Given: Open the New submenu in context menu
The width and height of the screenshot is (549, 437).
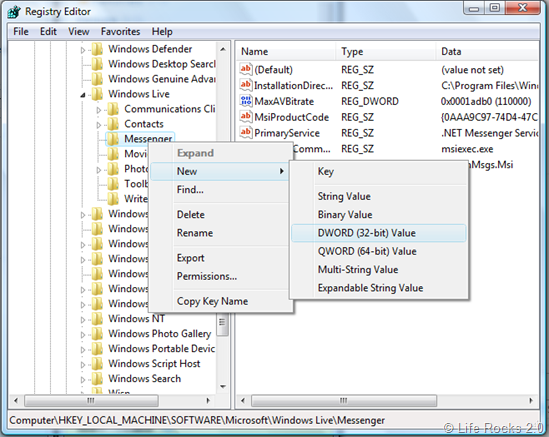Looking at the screenshot, I should pos(220,171).
